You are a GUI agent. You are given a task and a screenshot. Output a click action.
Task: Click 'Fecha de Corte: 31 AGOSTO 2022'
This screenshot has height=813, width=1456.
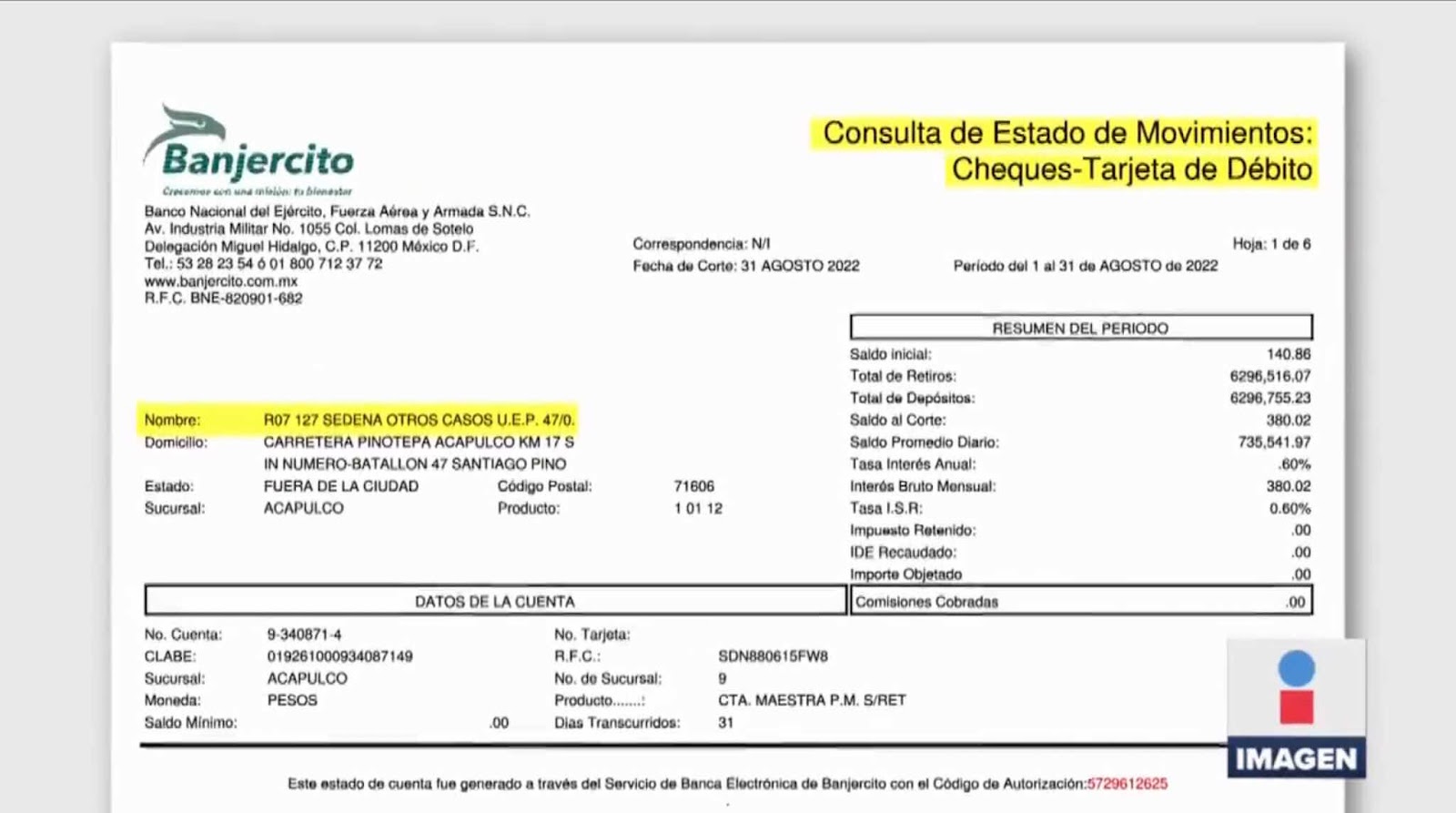746,266
